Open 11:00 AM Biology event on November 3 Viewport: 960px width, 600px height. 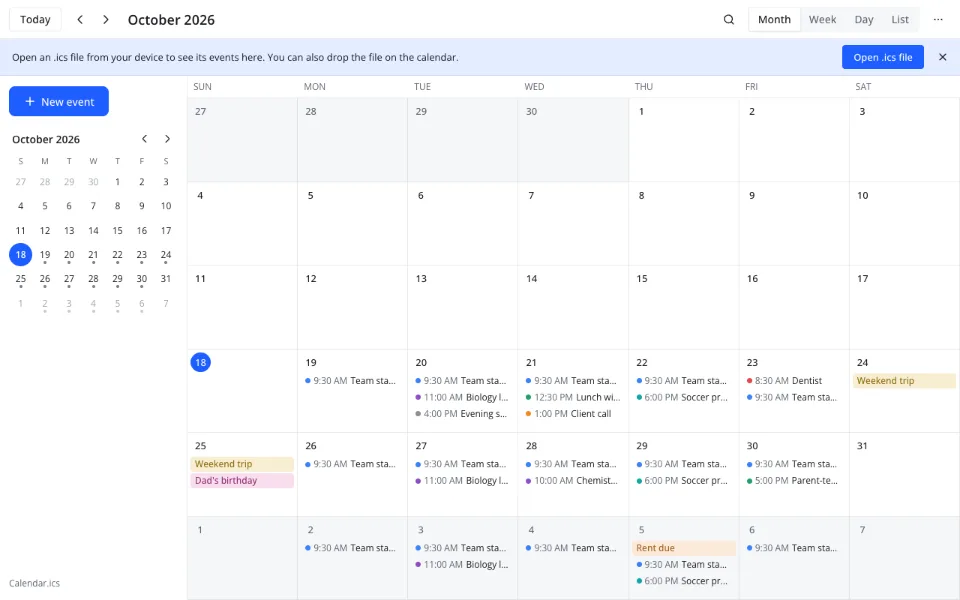461,564
